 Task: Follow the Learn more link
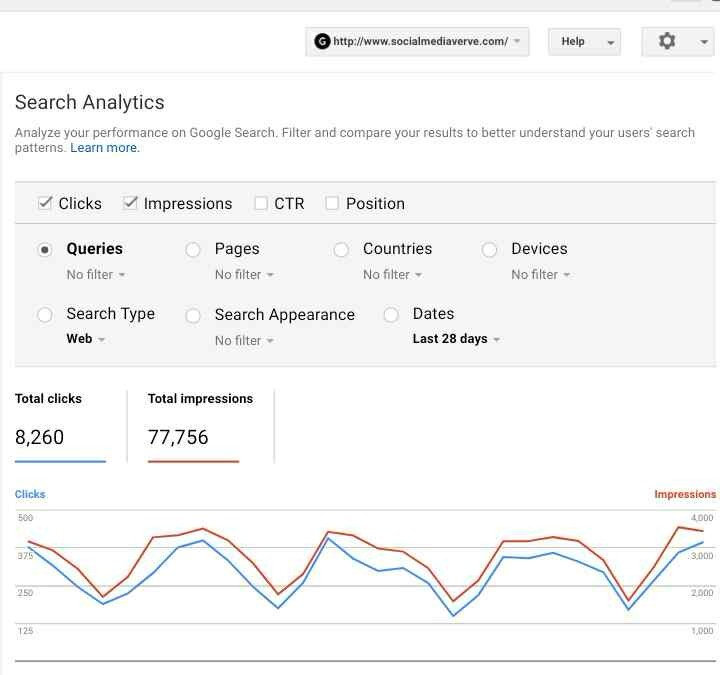105,148
